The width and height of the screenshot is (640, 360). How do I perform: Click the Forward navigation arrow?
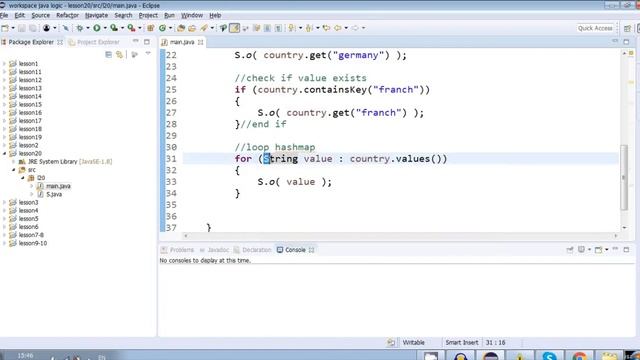355,28
